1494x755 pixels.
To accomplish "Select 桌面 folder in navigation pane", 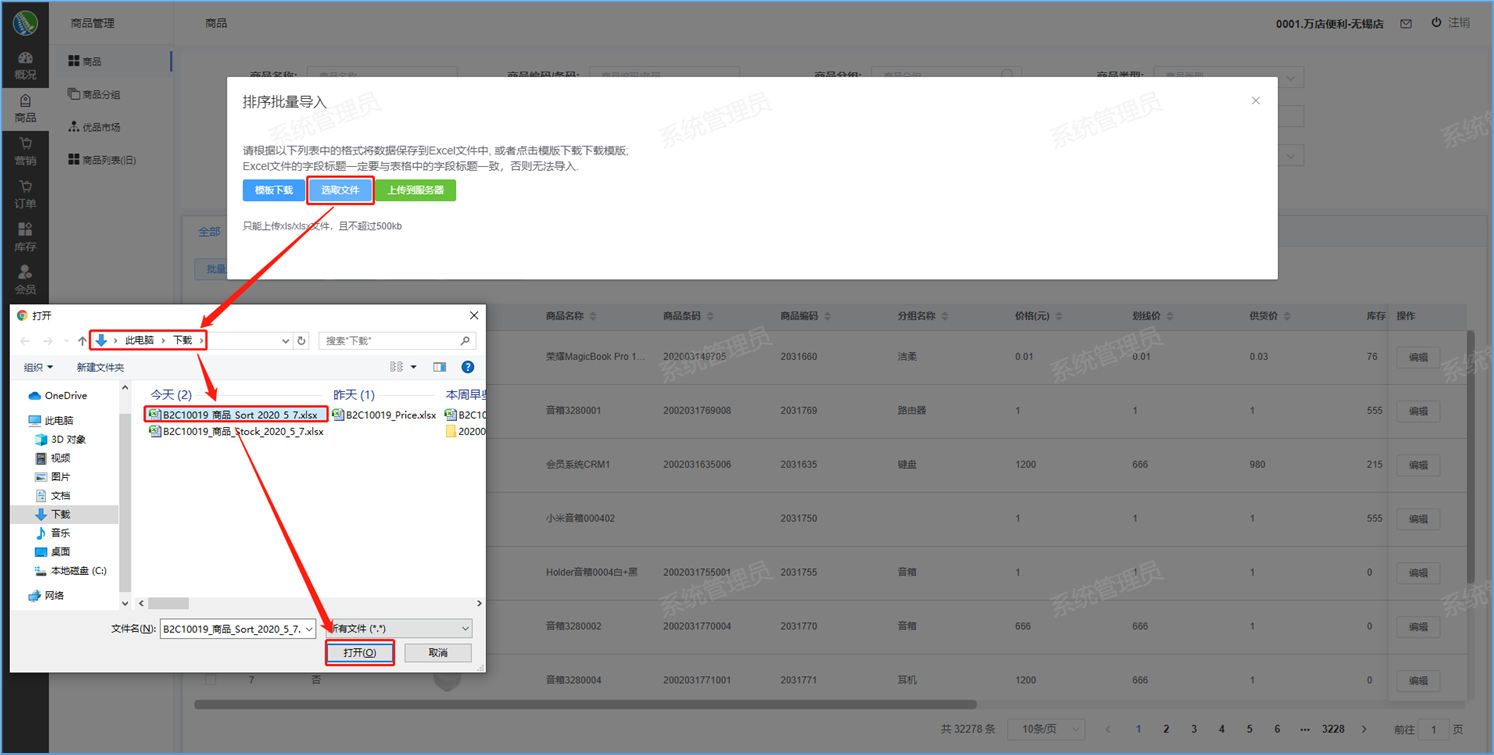I will point(52,552).
